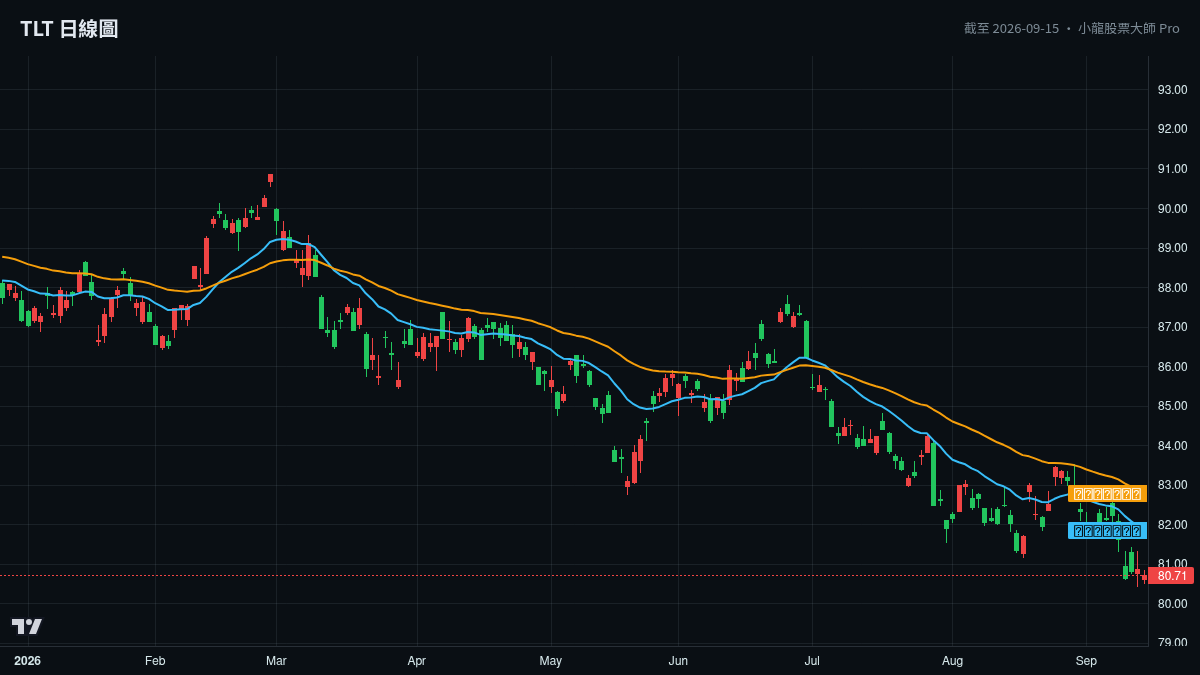The width and height of the screenshot is (1200, 675).
Task: Click the 93.00 price axis label
Action: pos(1172,90)
